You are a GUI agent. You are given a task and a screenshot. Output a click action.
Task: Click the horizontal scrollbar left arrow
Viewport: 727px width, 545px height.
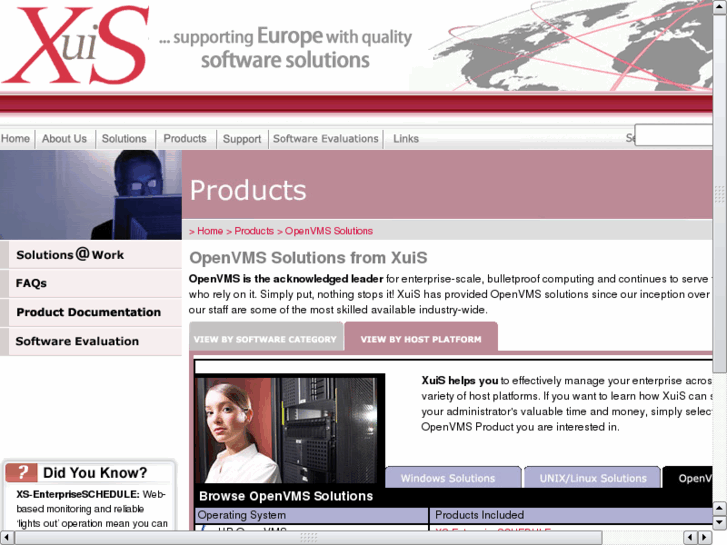tap(7, 538)
